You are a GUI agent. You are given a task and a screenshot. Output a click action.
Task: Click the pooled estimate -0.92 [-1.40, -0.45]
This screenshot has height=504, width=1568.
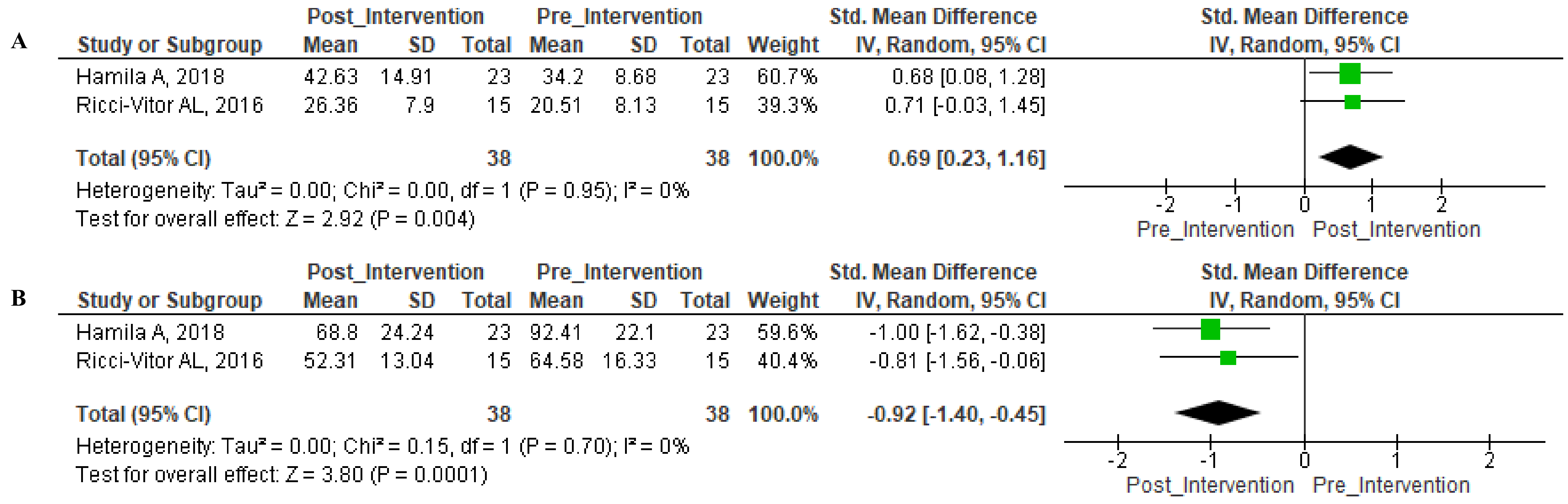coord(956,414)
